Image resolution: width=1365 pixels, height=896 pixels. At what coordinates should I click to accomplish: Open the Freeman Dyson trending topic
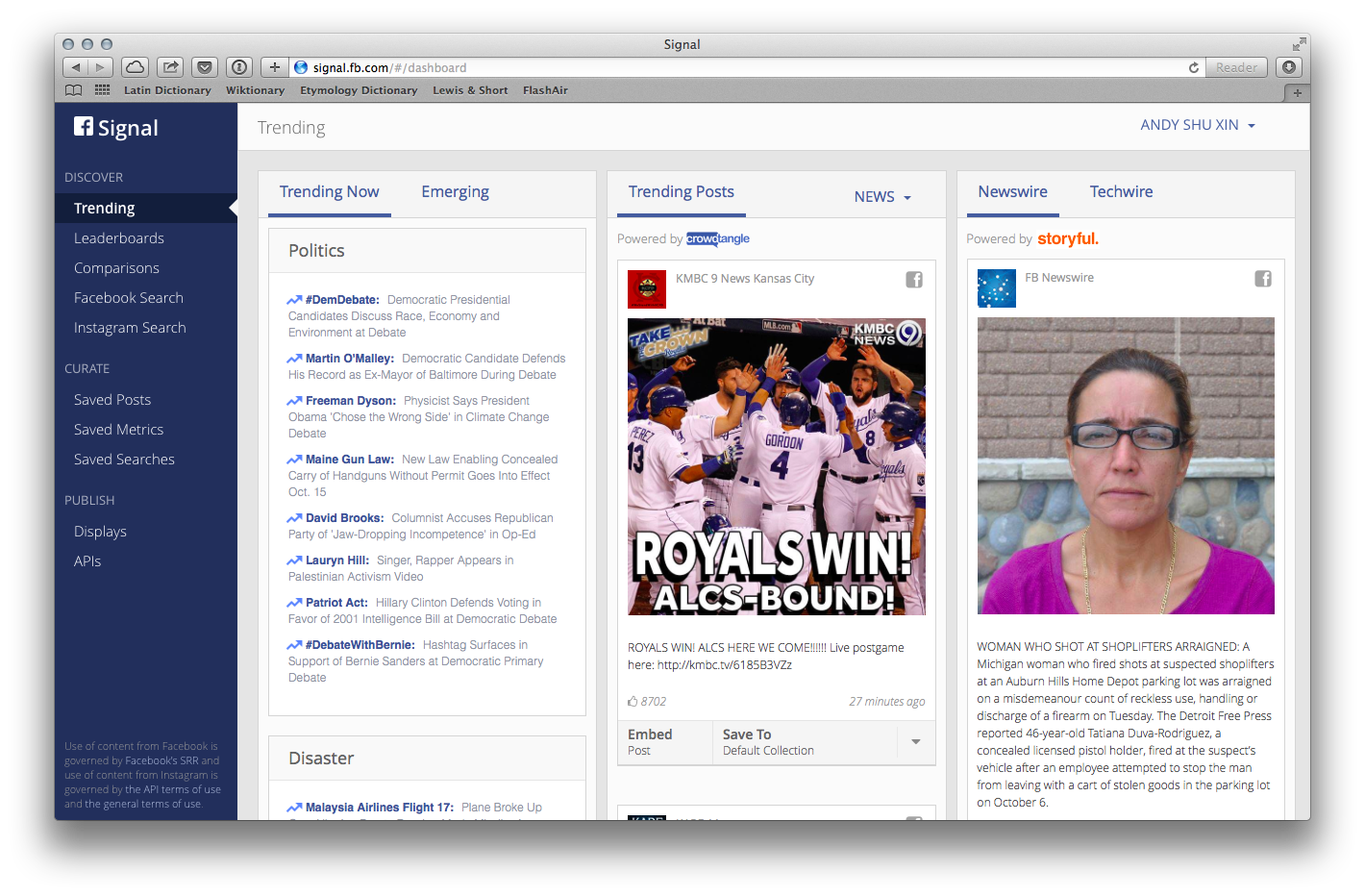(351, 401)
